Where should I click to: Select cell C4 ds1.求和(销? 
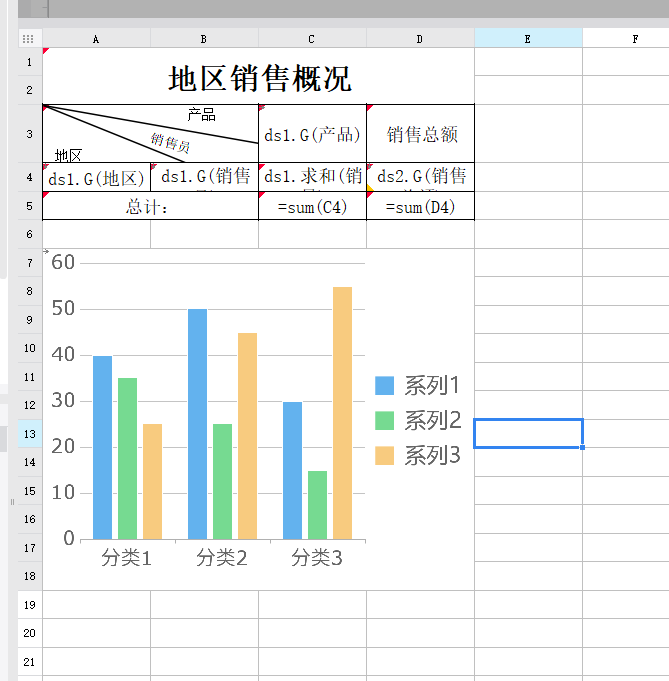[x=312, y=177]
